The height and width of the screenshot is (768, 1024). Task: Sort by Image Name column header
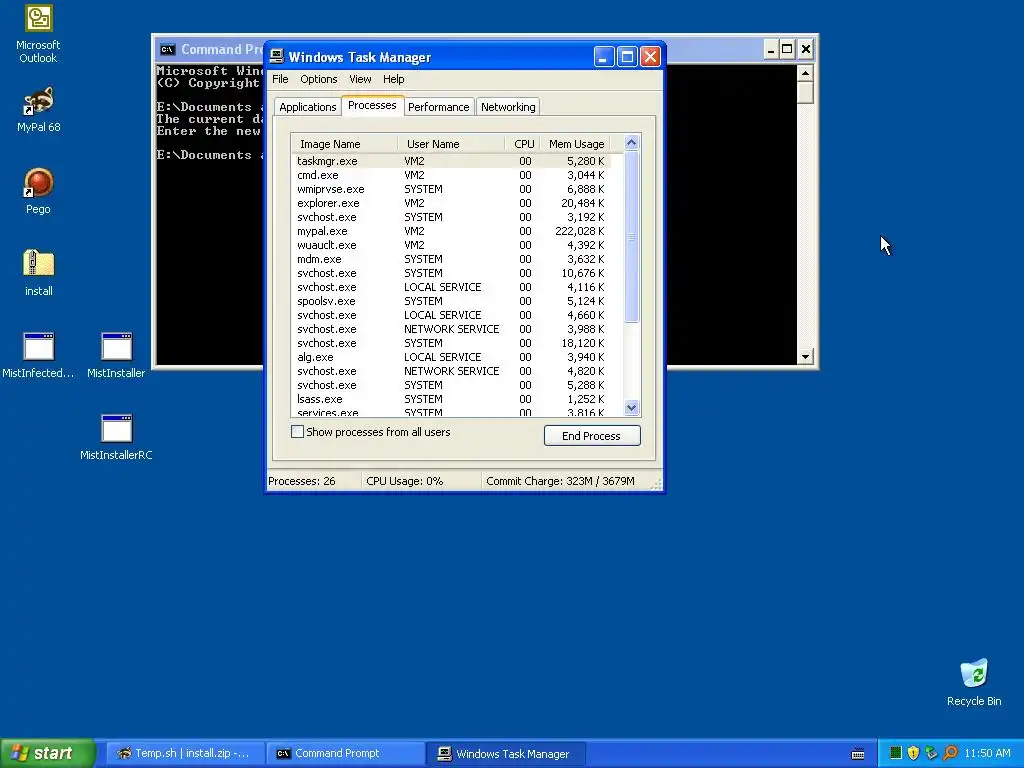344,144
